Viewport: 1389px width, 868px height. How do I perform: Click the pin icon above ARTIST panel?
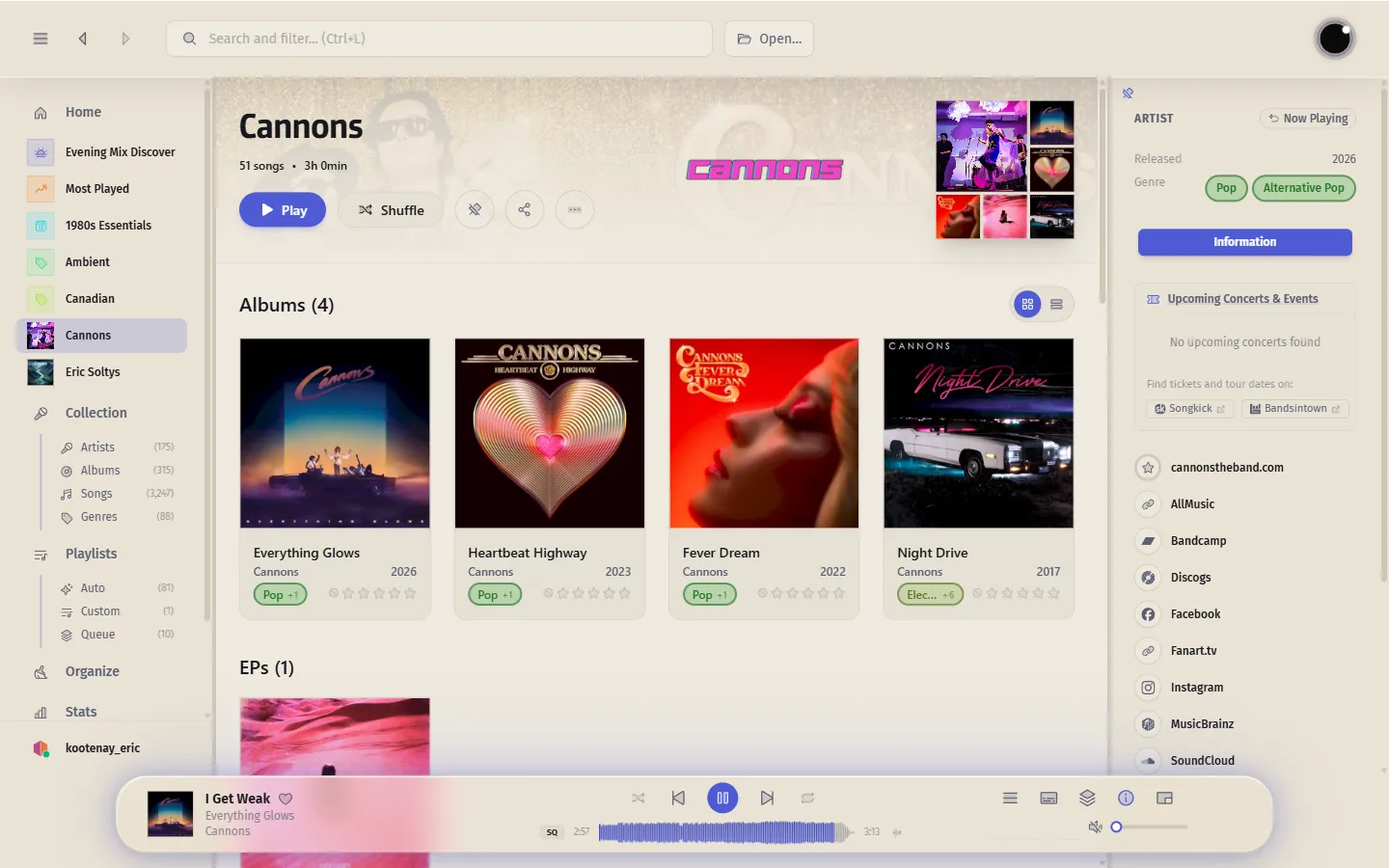pyautogui.click(x=1128, y=94)
